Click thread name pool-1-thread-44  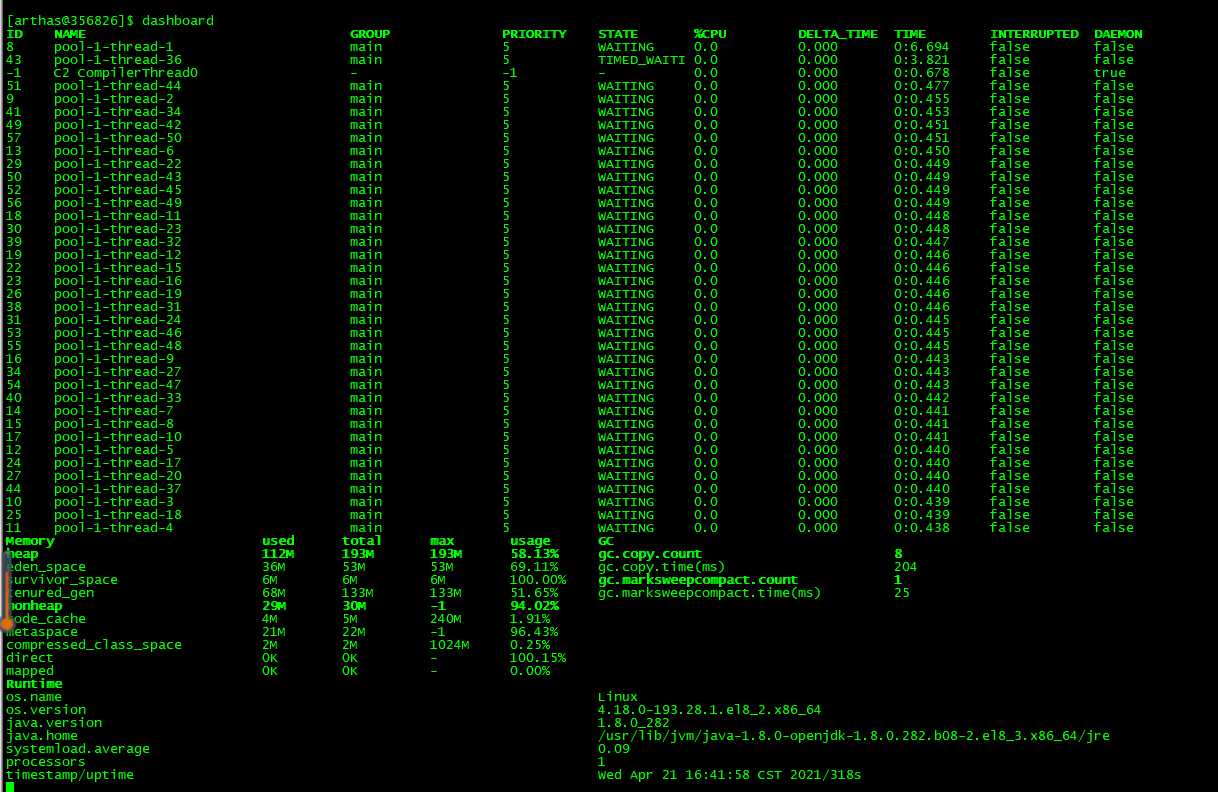[x=118, y=86]
